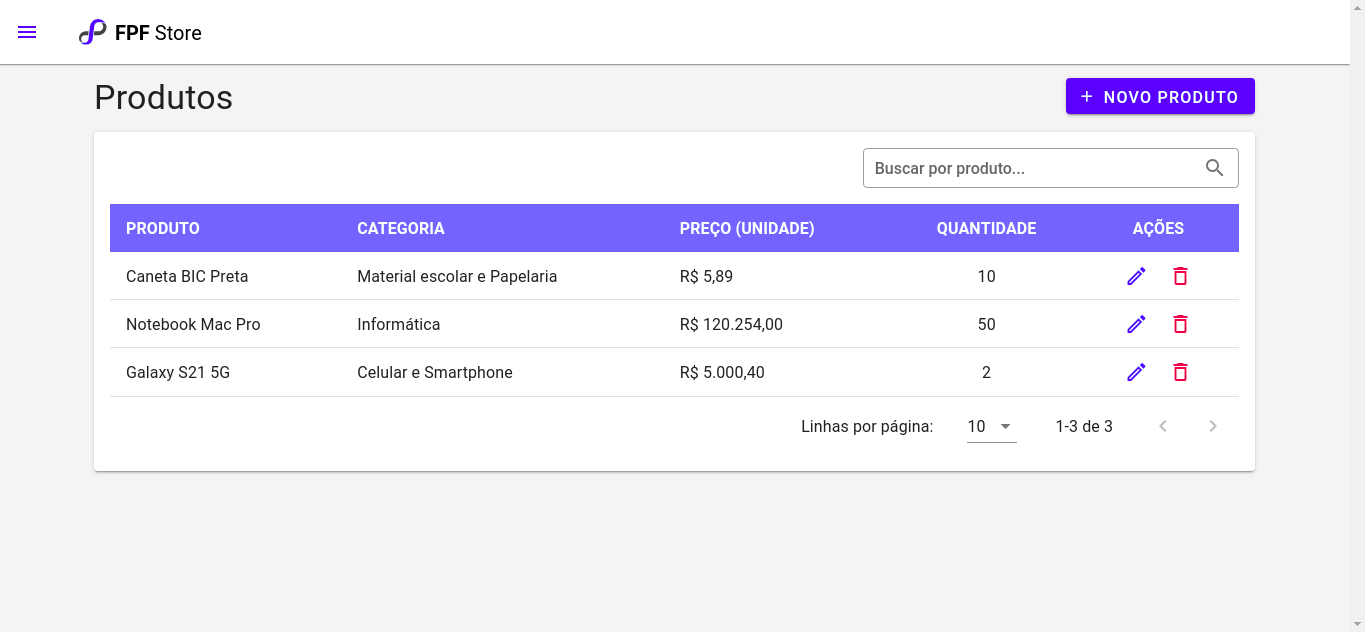Sort by the Quantidade column header
Viewport: 1365px width, 632px height.
(986, 228)
